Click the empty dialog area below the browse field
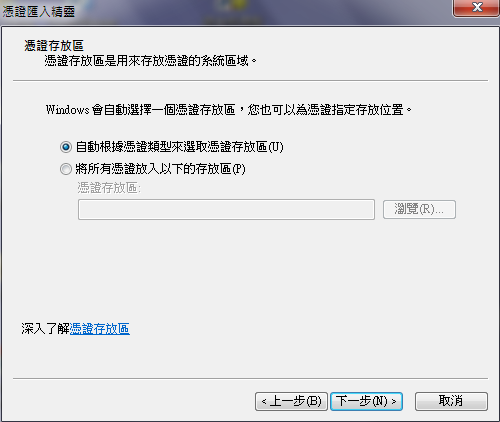The width and height of the screenshot is (500, 422). pyautogui.click(x=250, y=267)
